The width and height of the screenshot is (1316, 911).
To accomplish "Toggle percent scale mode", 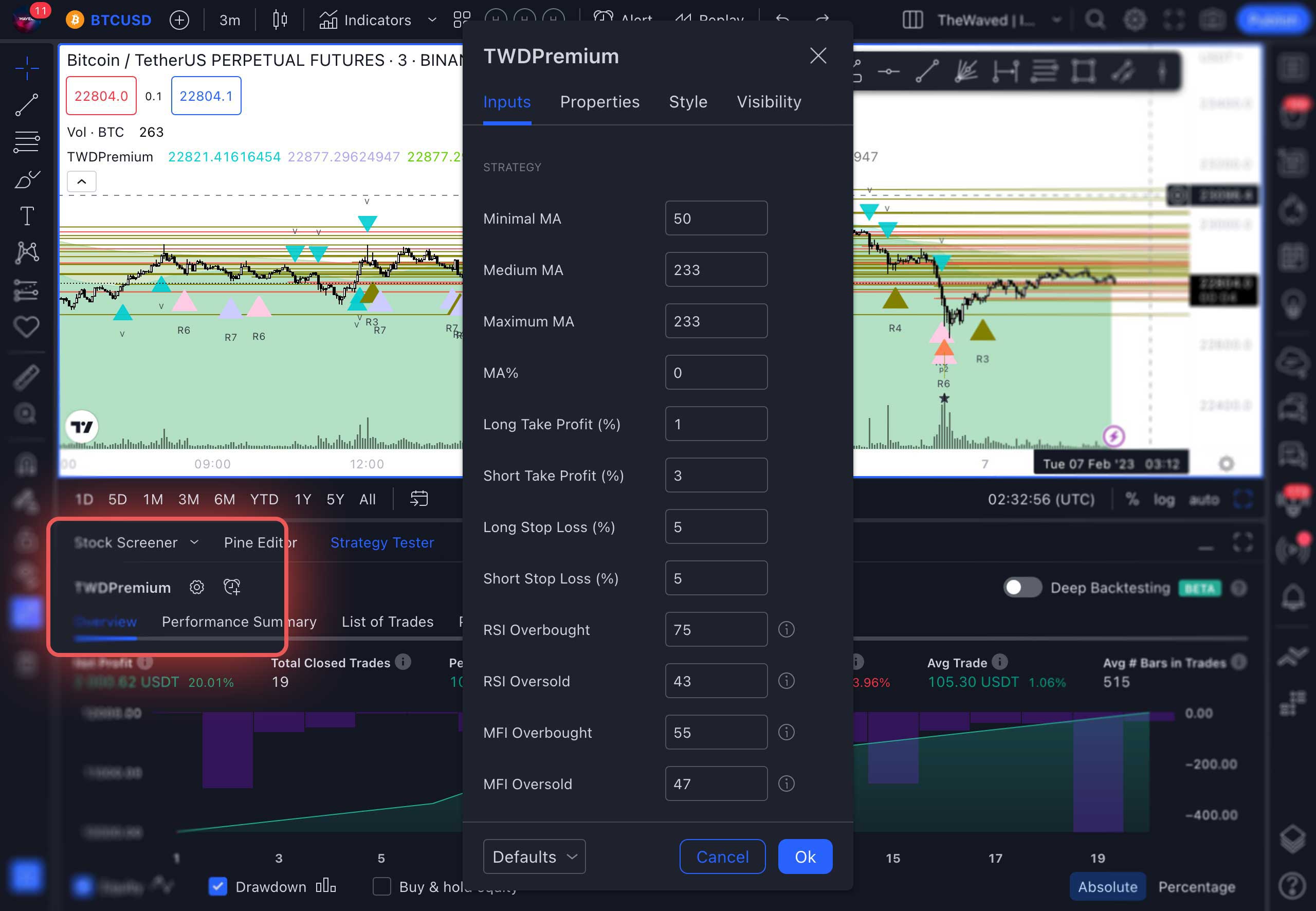I will [1132, 499].
